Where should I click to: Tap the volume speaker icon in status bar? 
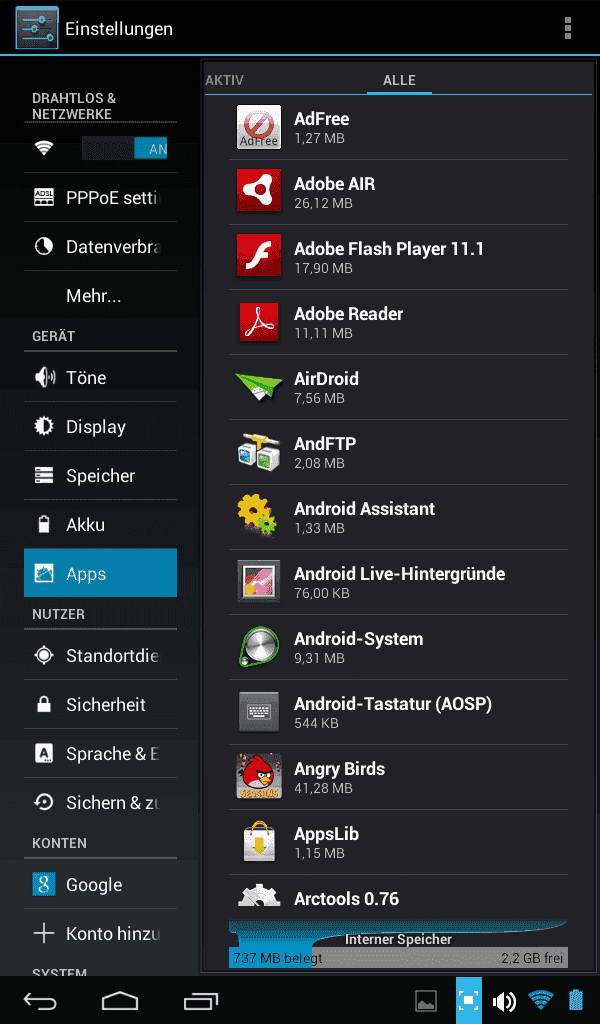[504, 1000]
